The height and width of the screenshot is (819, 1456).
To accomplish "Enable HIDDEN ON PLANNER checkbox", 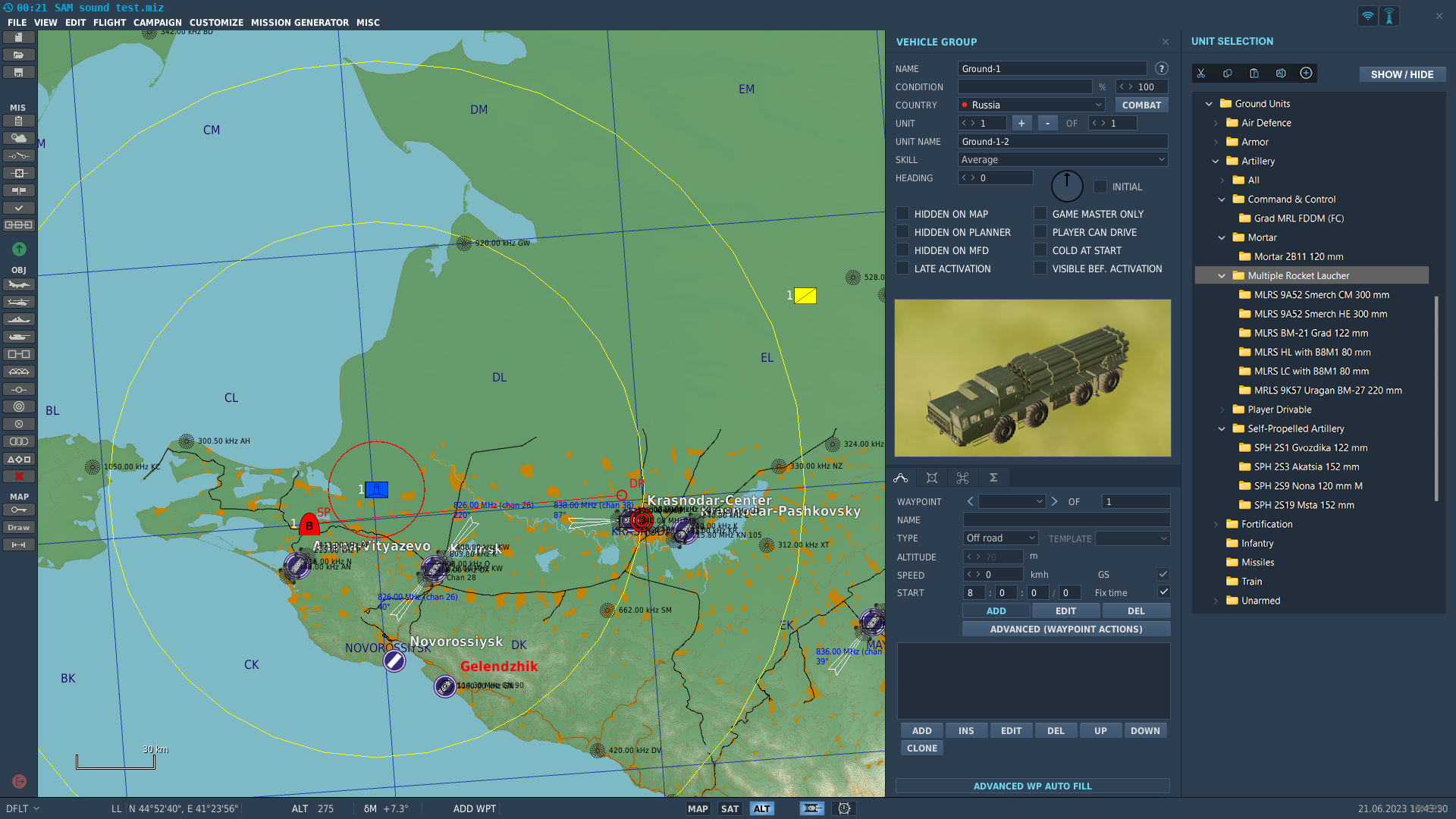I will pos(902,232).
